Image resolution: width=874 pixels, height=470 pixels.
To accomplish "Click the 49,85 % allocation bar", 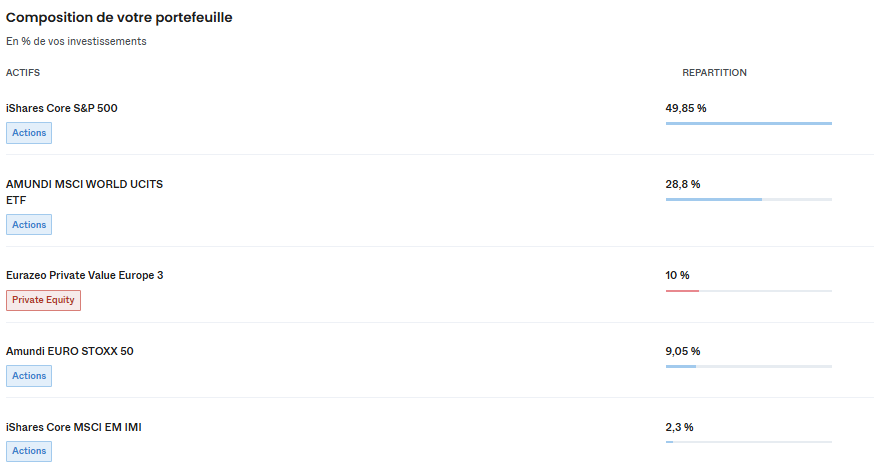I will pyautogui.click(x=749, y=123).
